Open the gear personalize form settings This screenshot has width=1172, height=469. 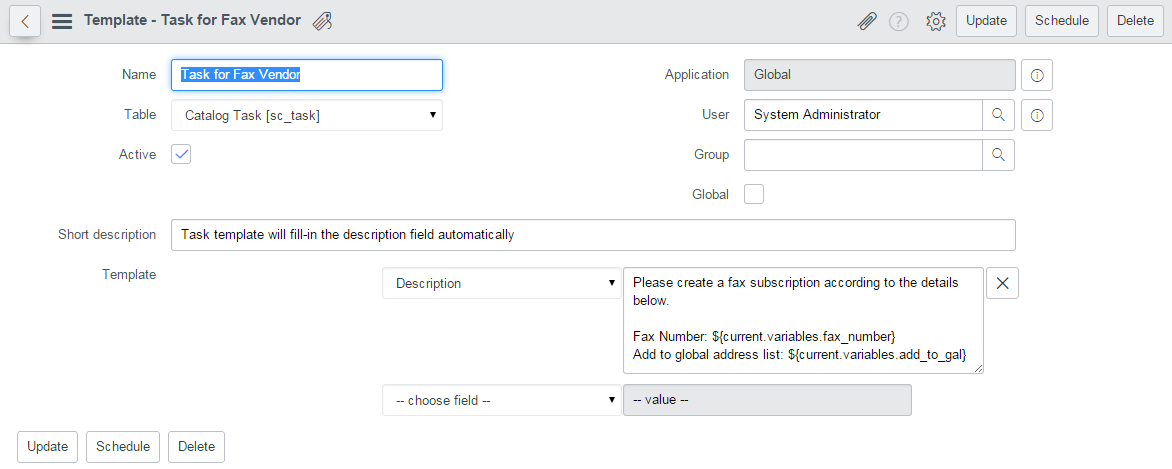coord(935,21)
